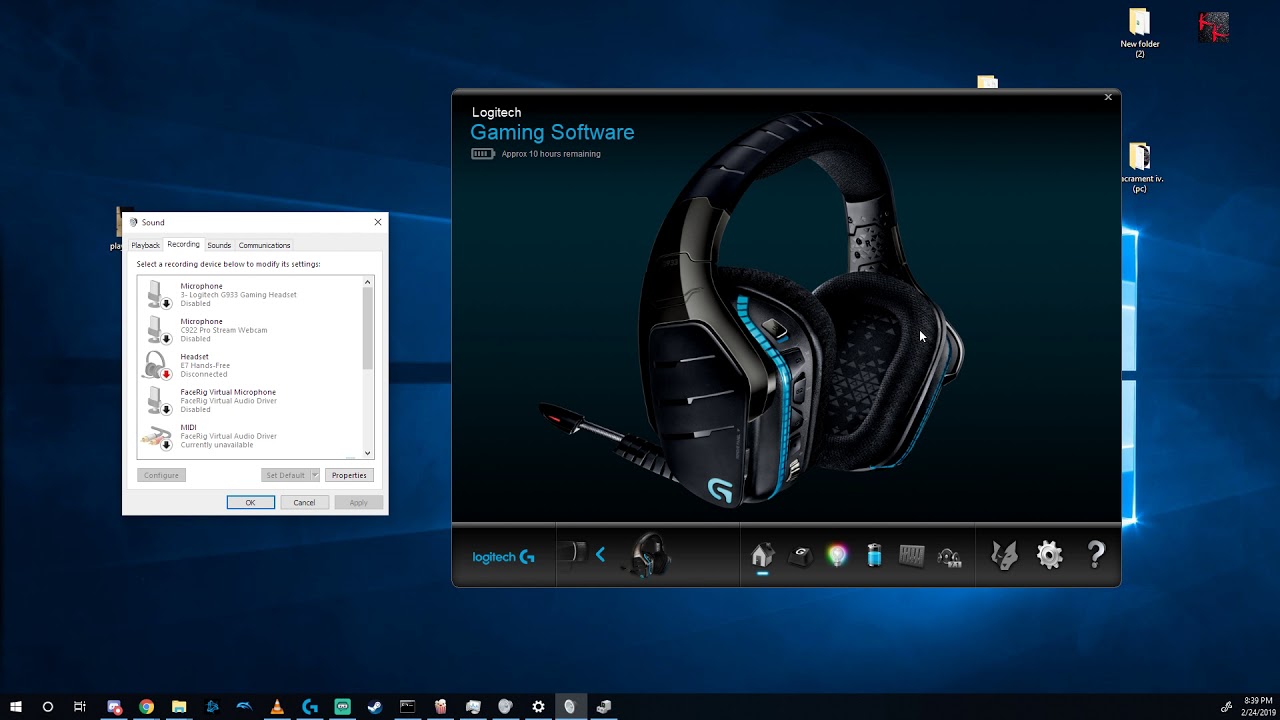Viewport: 1280px width, 720px height.
Task: Open the lighting settings bulb icon
Action: point(837,556)
